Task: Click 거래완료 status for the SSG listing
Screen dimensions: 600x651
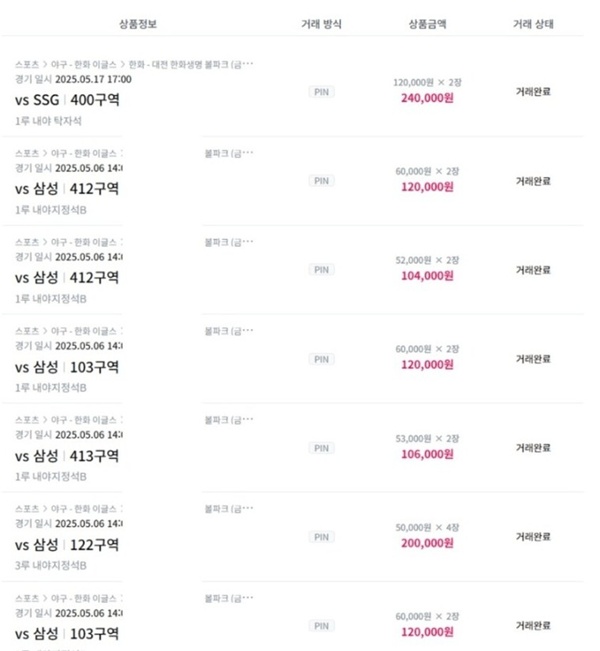Action: pos(533,92)
